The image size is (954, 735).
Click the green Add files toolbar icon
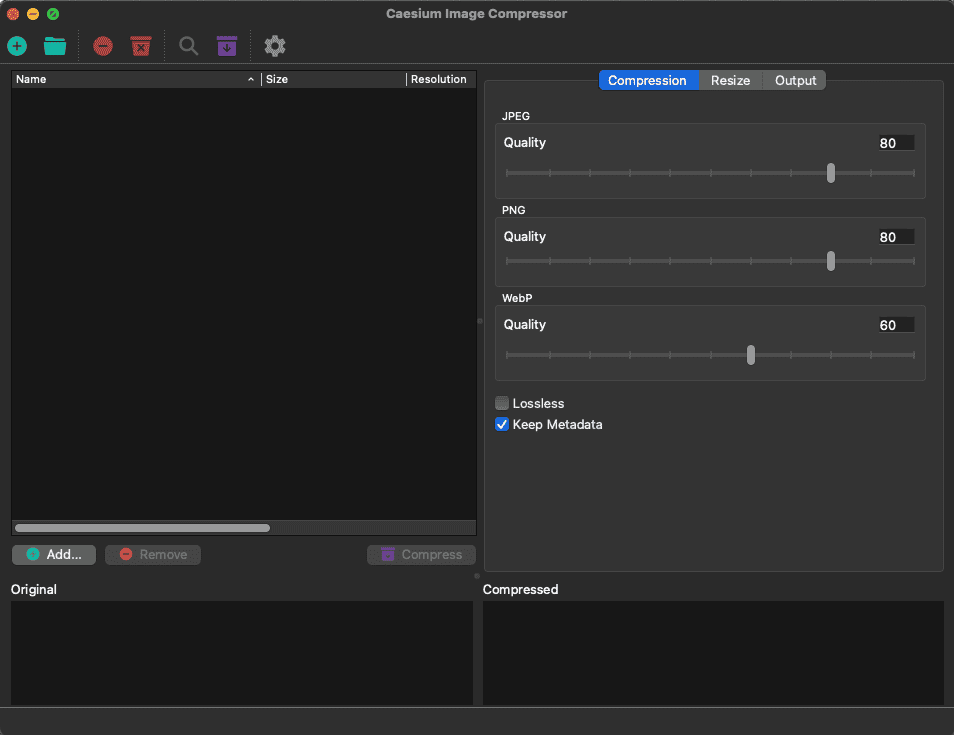tap(17, 46)
